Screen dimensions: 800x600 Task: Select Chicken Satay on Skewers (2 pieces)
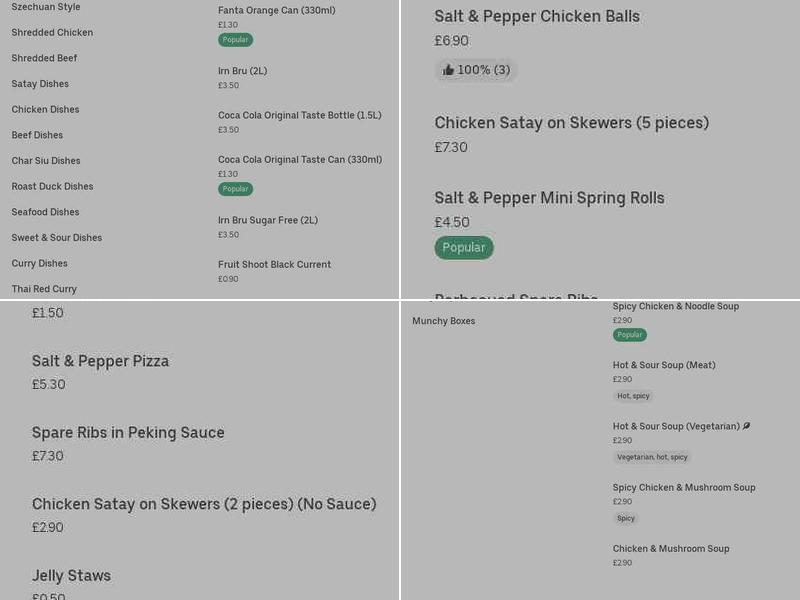coord(205,504)
